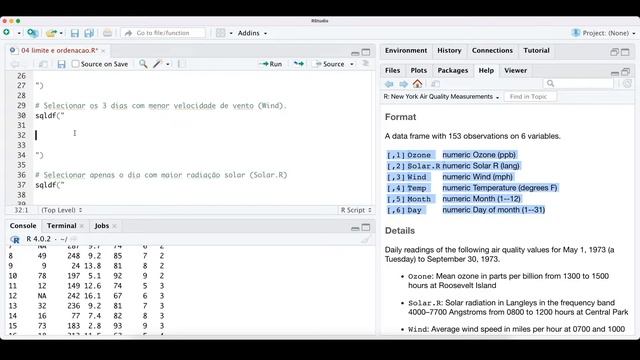Click the Print icon in main toolbar
The width and height of the screenshot is (640, 360).
[x=107, y=33]
